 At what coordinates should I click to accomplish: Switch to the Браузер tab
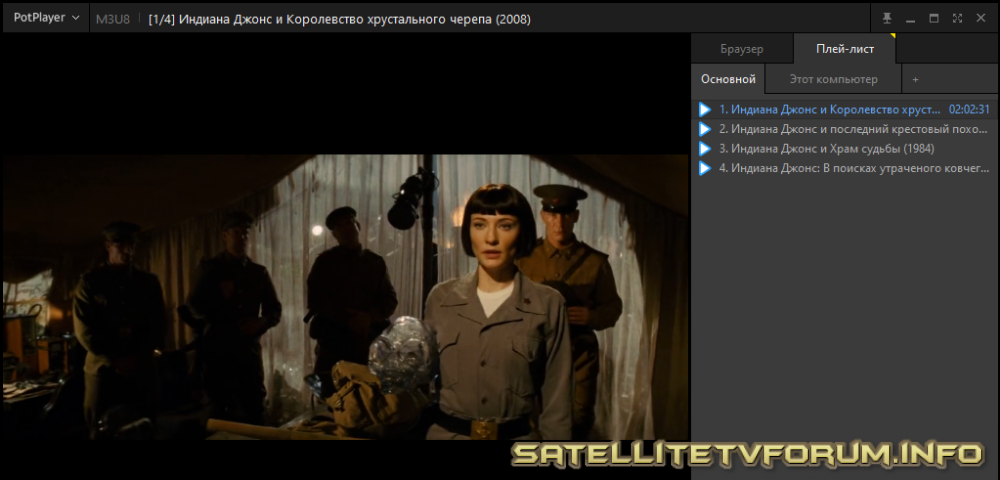tap(742, 49)
